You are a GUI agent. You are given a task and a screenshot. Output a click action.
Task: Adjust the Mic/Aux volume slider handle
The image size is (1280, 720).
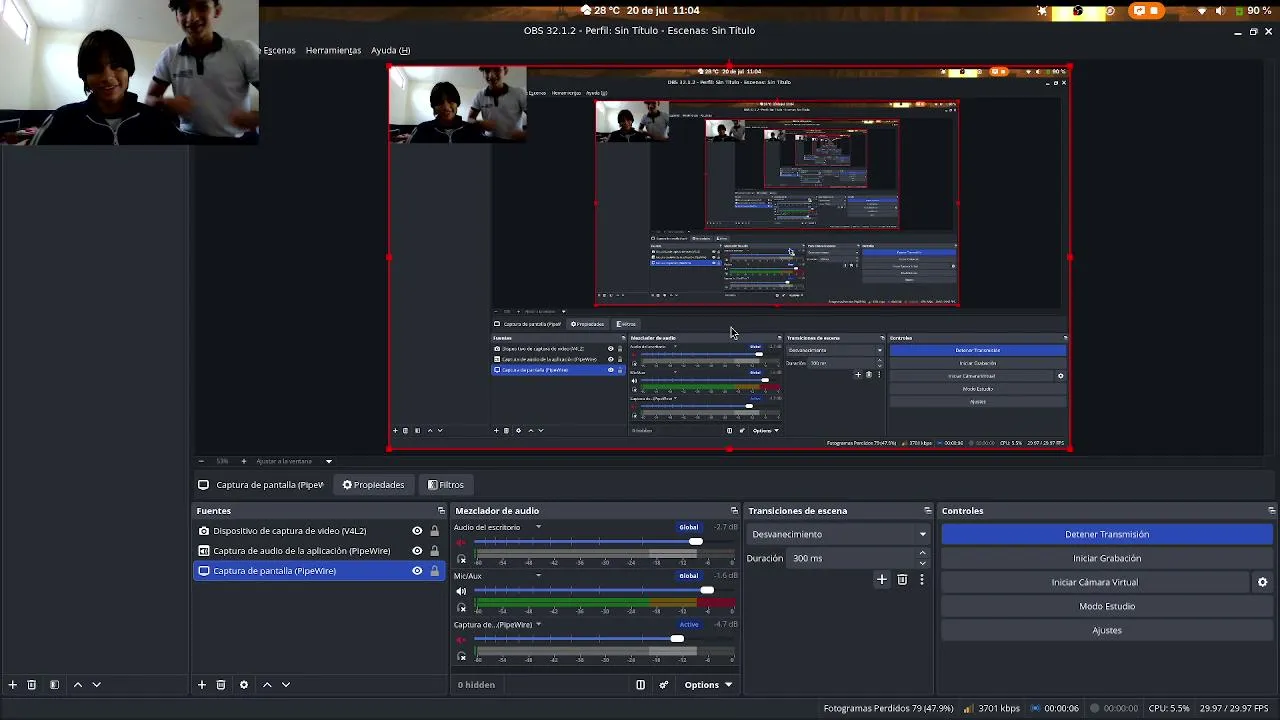pyautogui.click(x=707, y=590)
